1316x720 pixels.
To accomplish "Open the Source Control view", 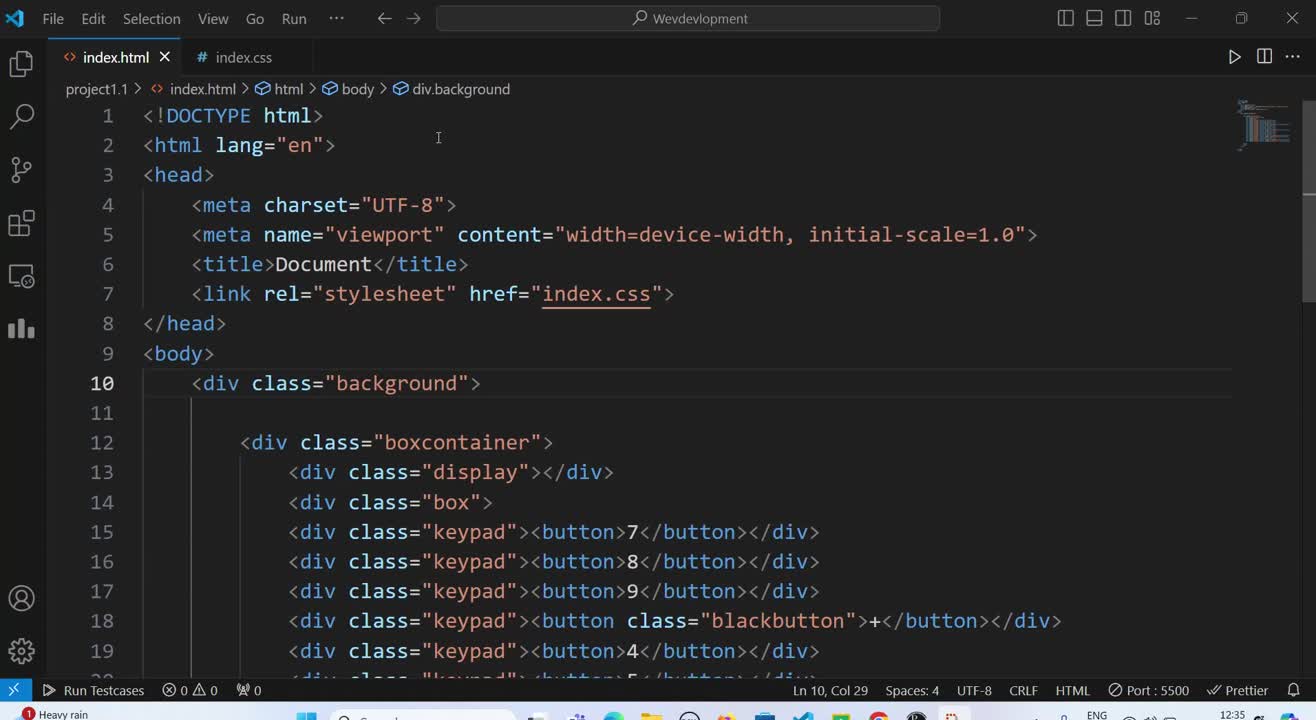I will tap(21, 169).
